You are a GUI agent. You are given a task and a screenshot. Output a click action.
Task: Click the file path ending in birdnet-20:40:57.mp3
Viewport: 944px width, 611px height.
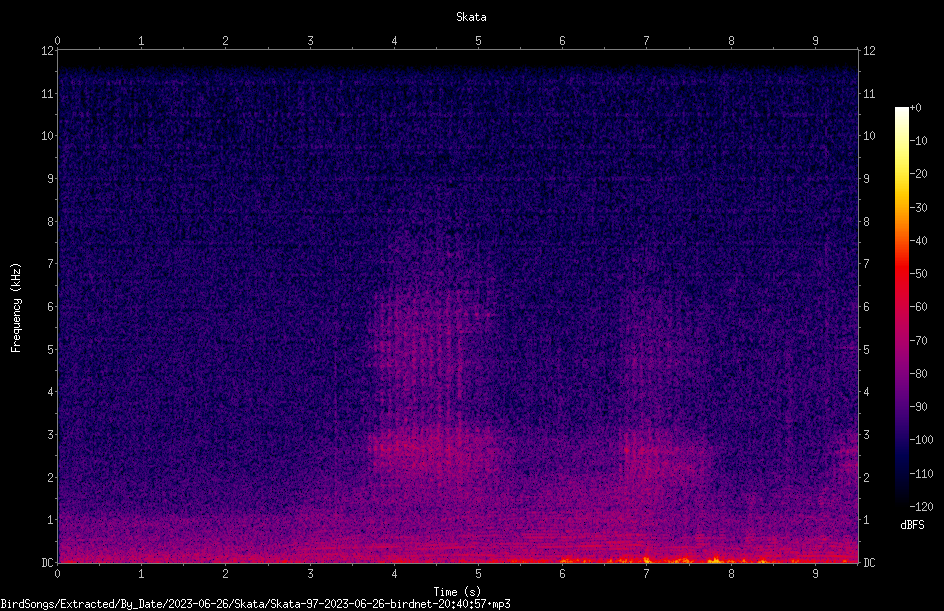[255, 604]
